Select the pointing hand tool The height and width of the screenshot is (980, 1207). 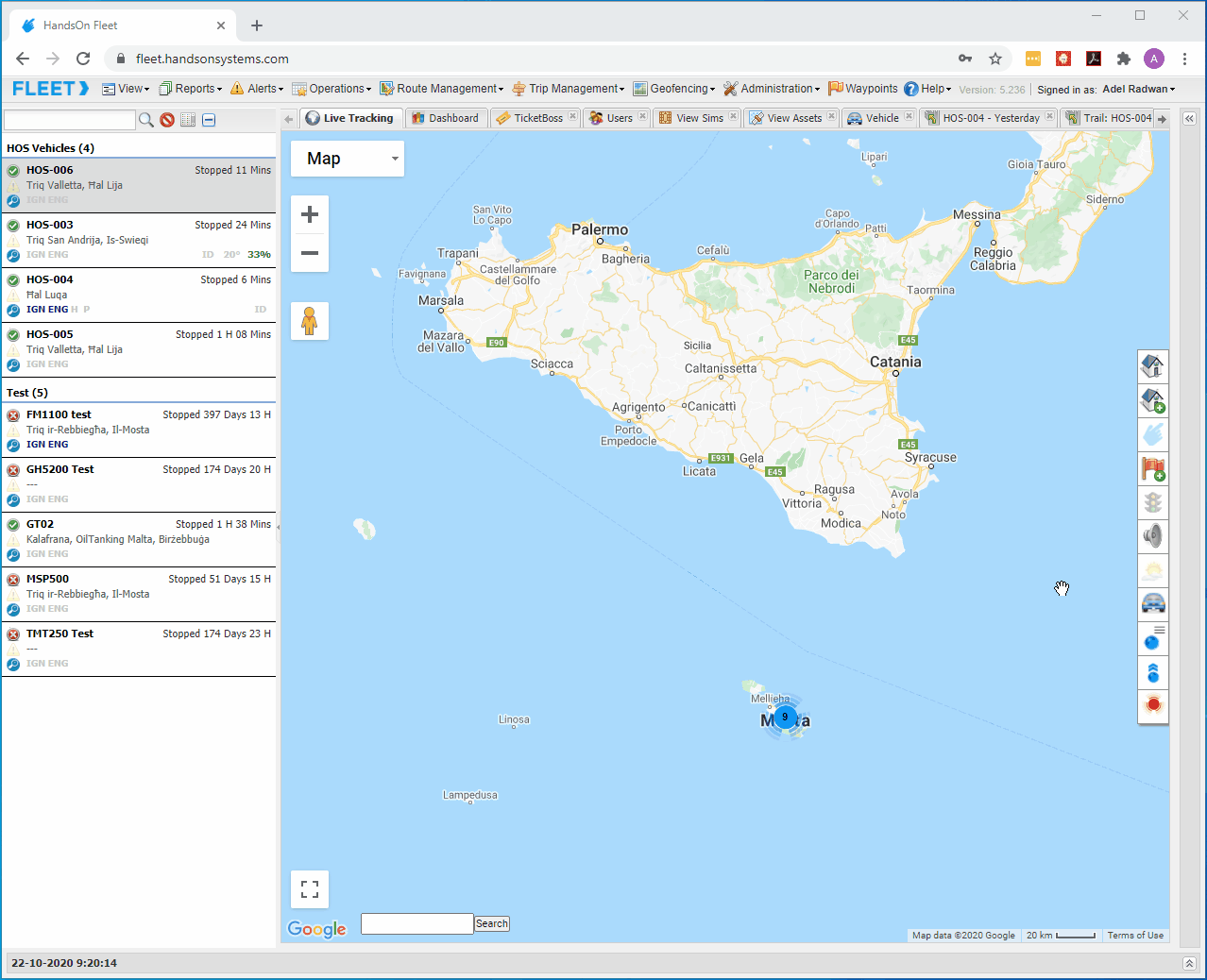pyautogui.click(x=1153, y=434)
